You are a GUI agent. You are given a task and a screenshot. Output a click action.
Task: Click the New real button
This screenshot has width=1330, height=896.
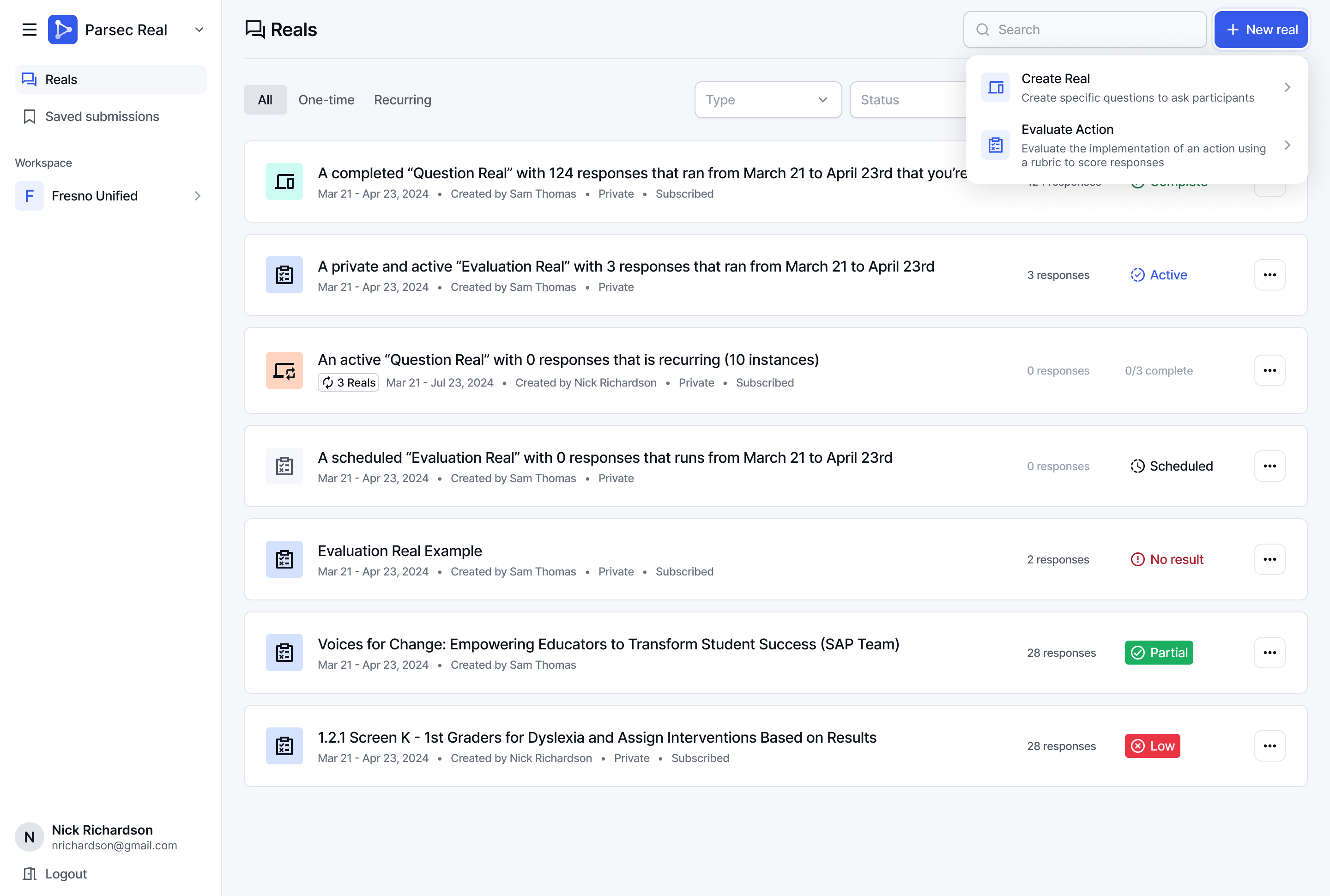click(1260, 30)
